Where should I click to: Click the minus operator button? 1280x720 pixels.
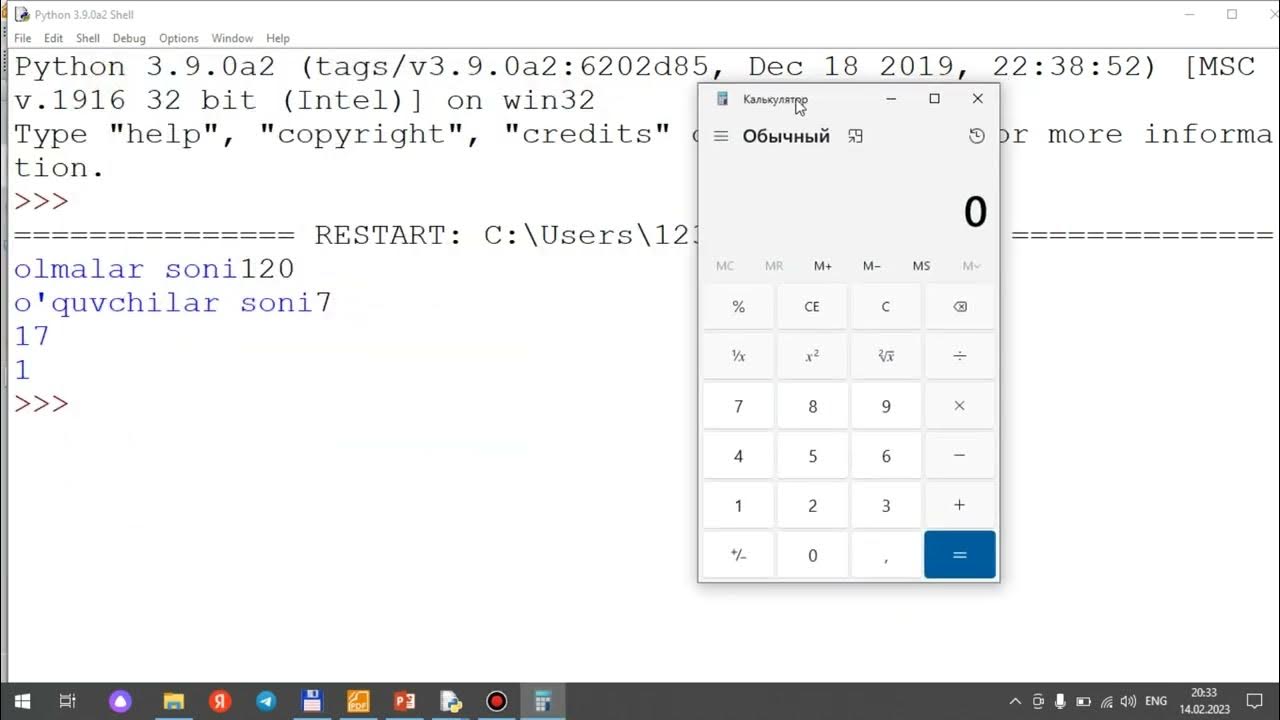(960, 456)
